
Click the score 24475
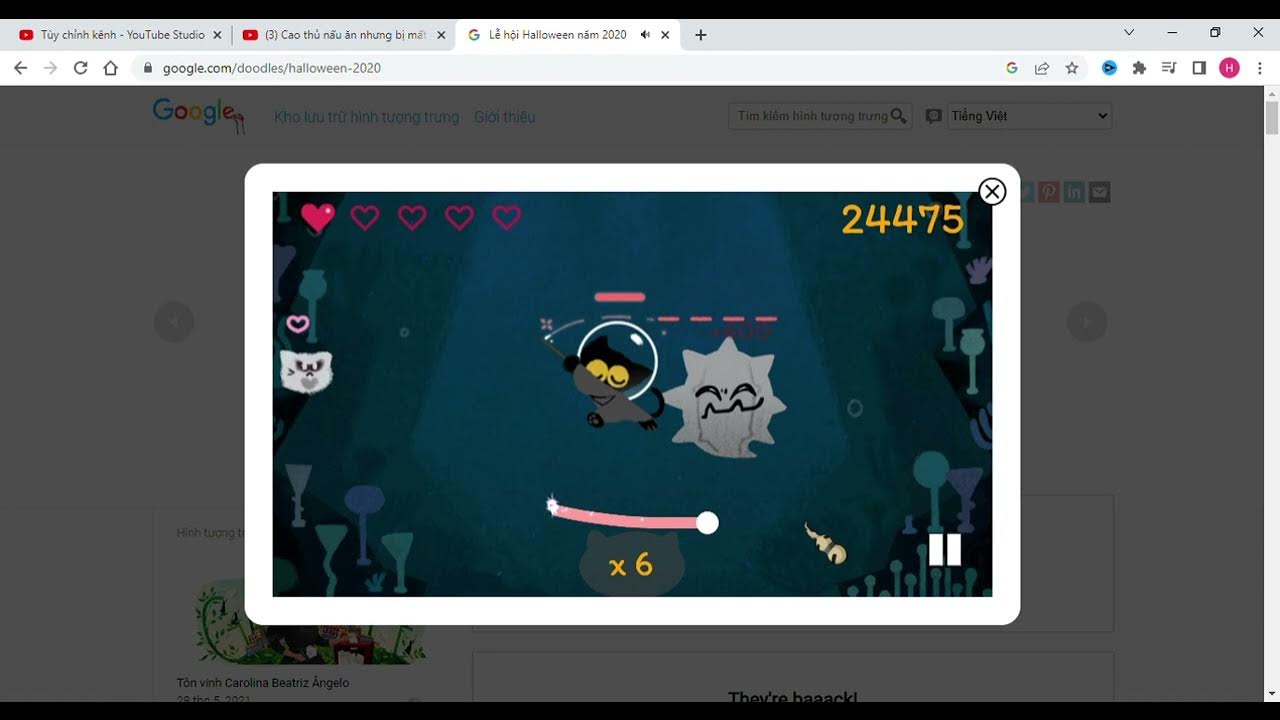pyautogui.click(x=902, y=219)
